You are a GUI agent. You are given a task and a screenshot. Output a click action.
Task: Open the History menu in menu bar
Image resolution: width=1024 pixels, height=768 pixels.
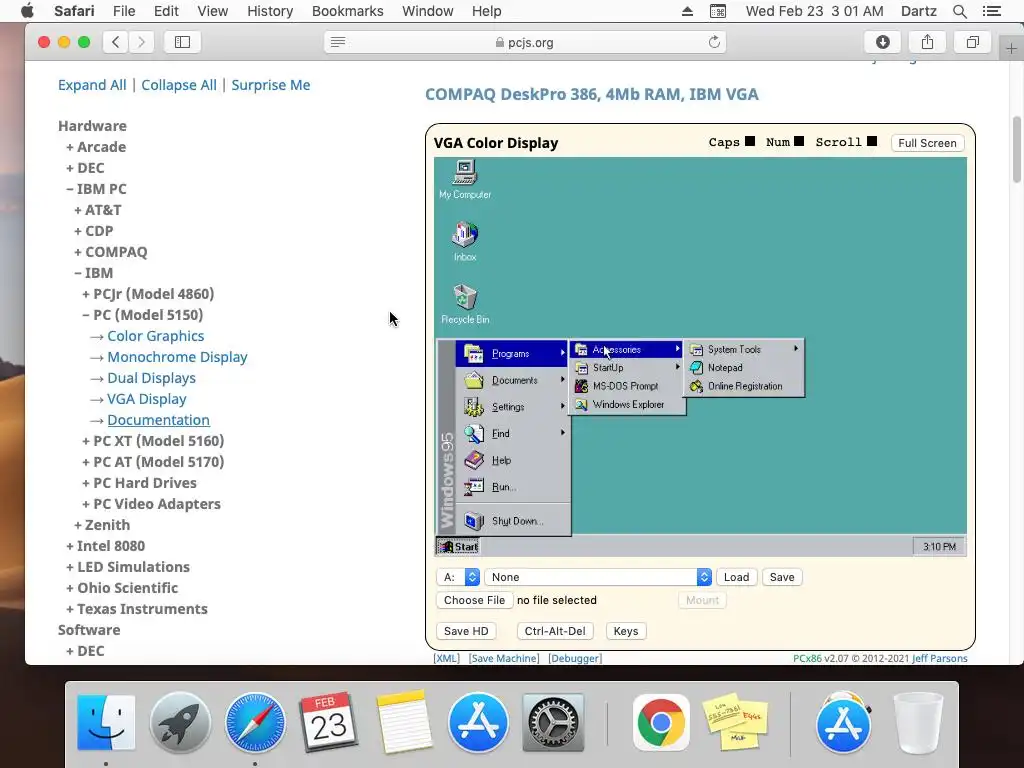(270, 11)
